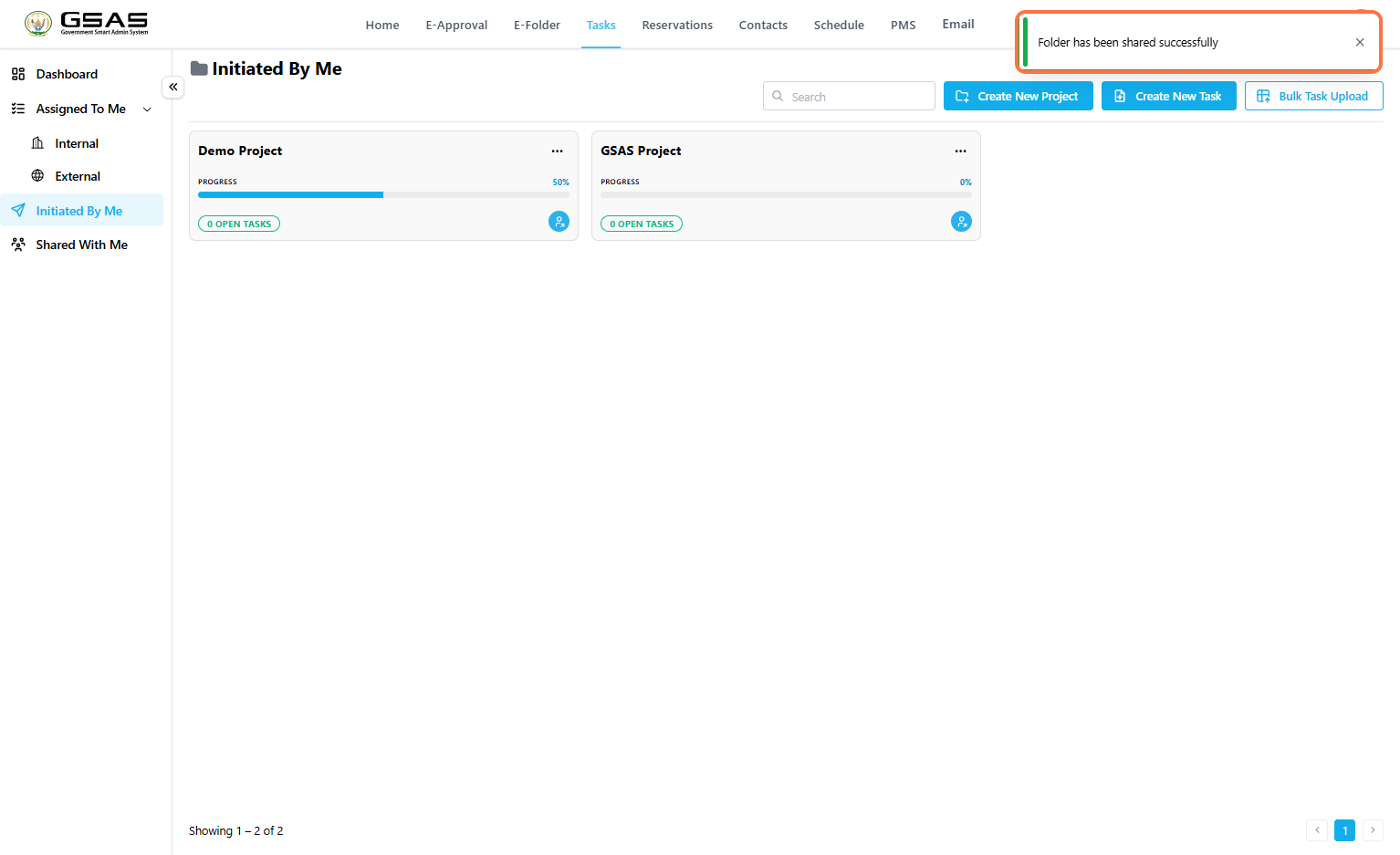Click the Dashboard grid icon
The image size is (1400, 855).
coord(18,74)
